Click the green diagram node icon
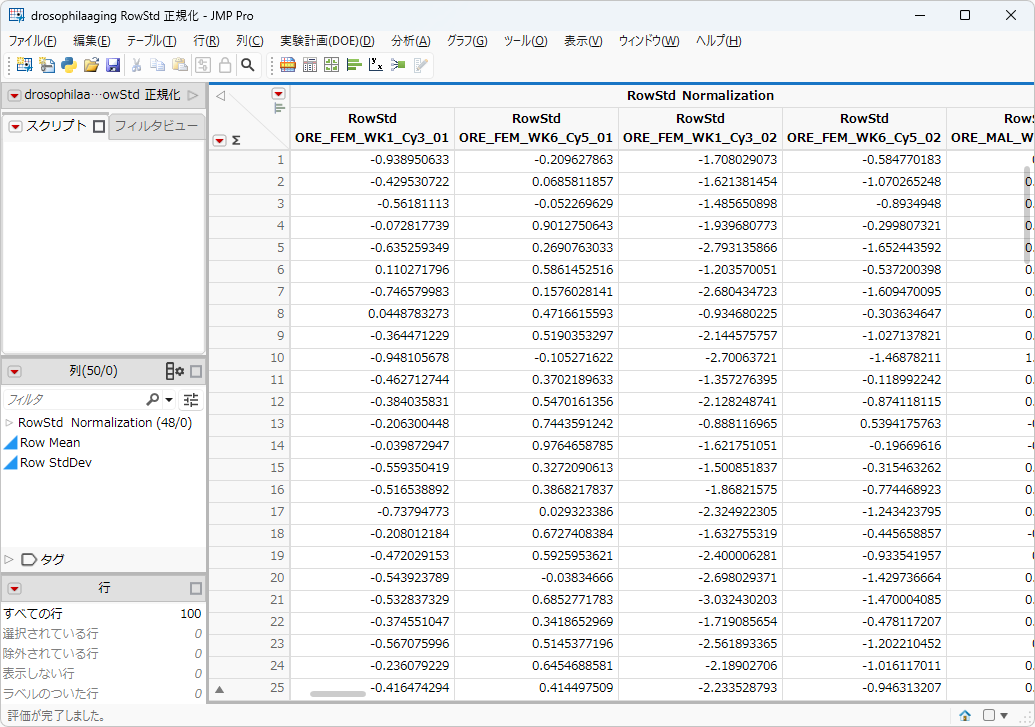The width and height of the screenshot is (1035, 727). point(398,65)
